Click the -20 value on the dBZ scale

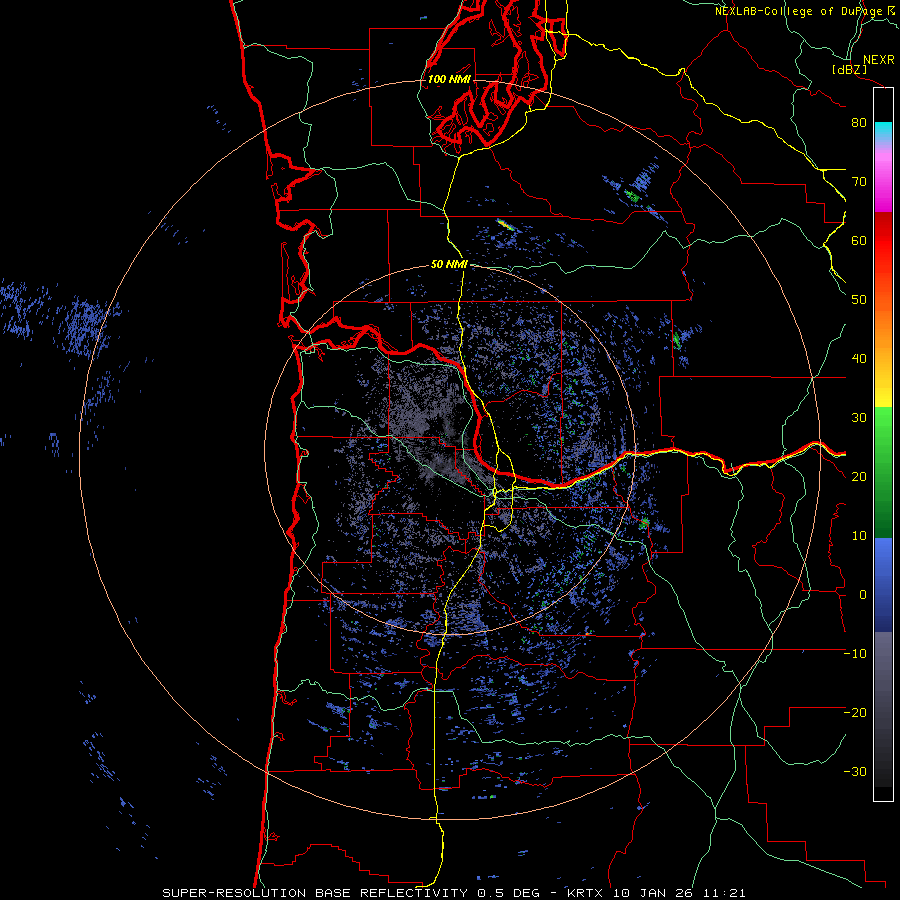pyautogui.click(x=855, y=713)
